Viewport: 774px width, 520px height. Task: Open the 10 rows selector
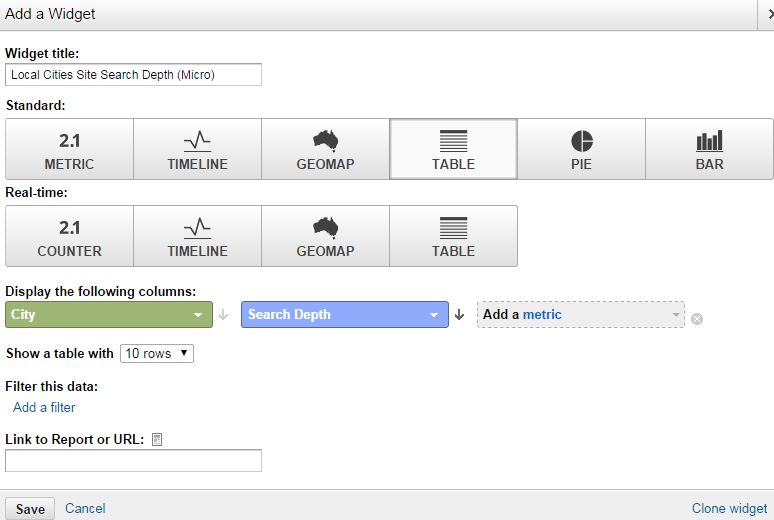[x=157, y=354]
